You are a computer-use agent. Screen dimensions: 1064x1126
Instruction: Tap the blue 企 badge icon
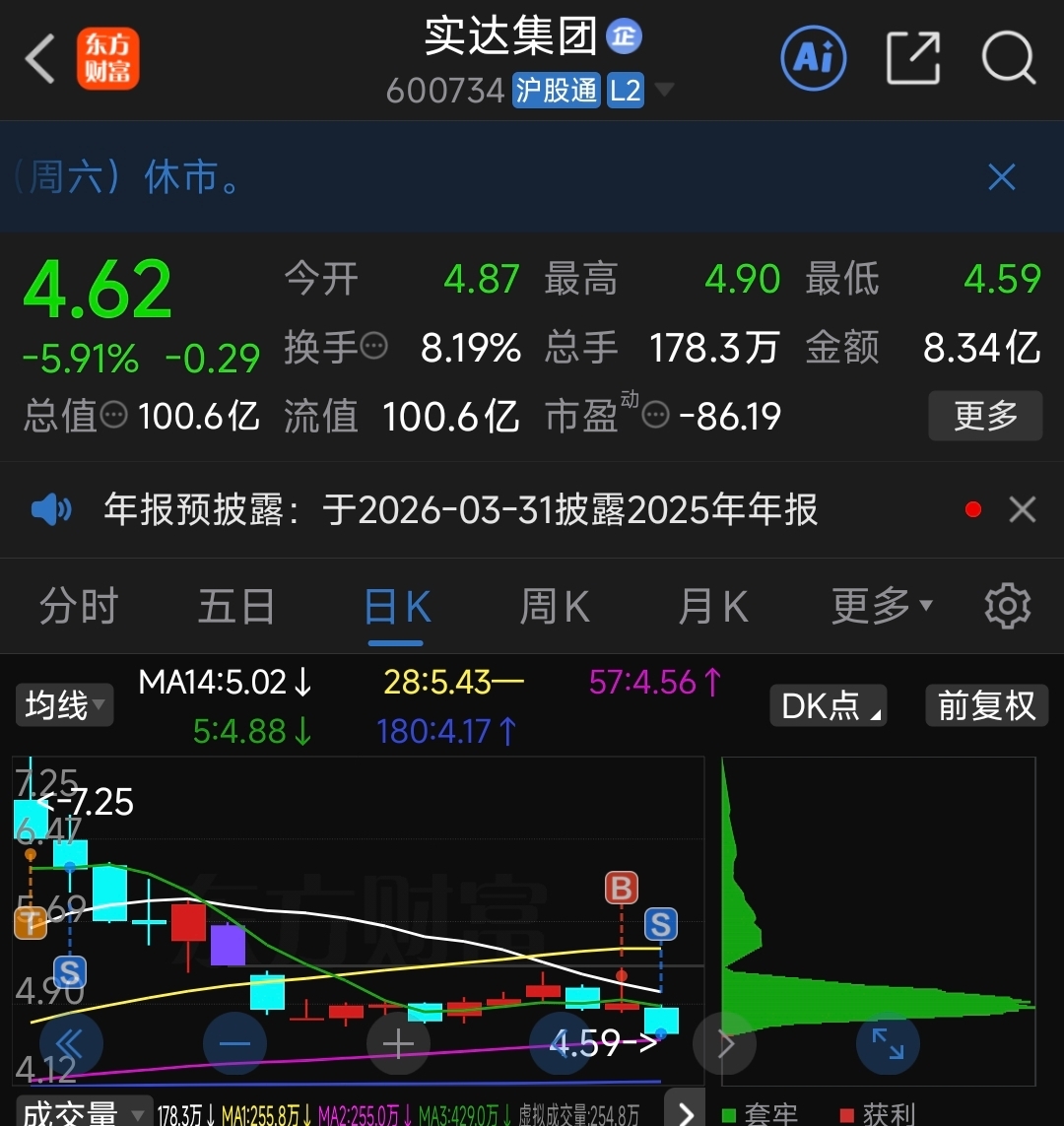(624, 35)
